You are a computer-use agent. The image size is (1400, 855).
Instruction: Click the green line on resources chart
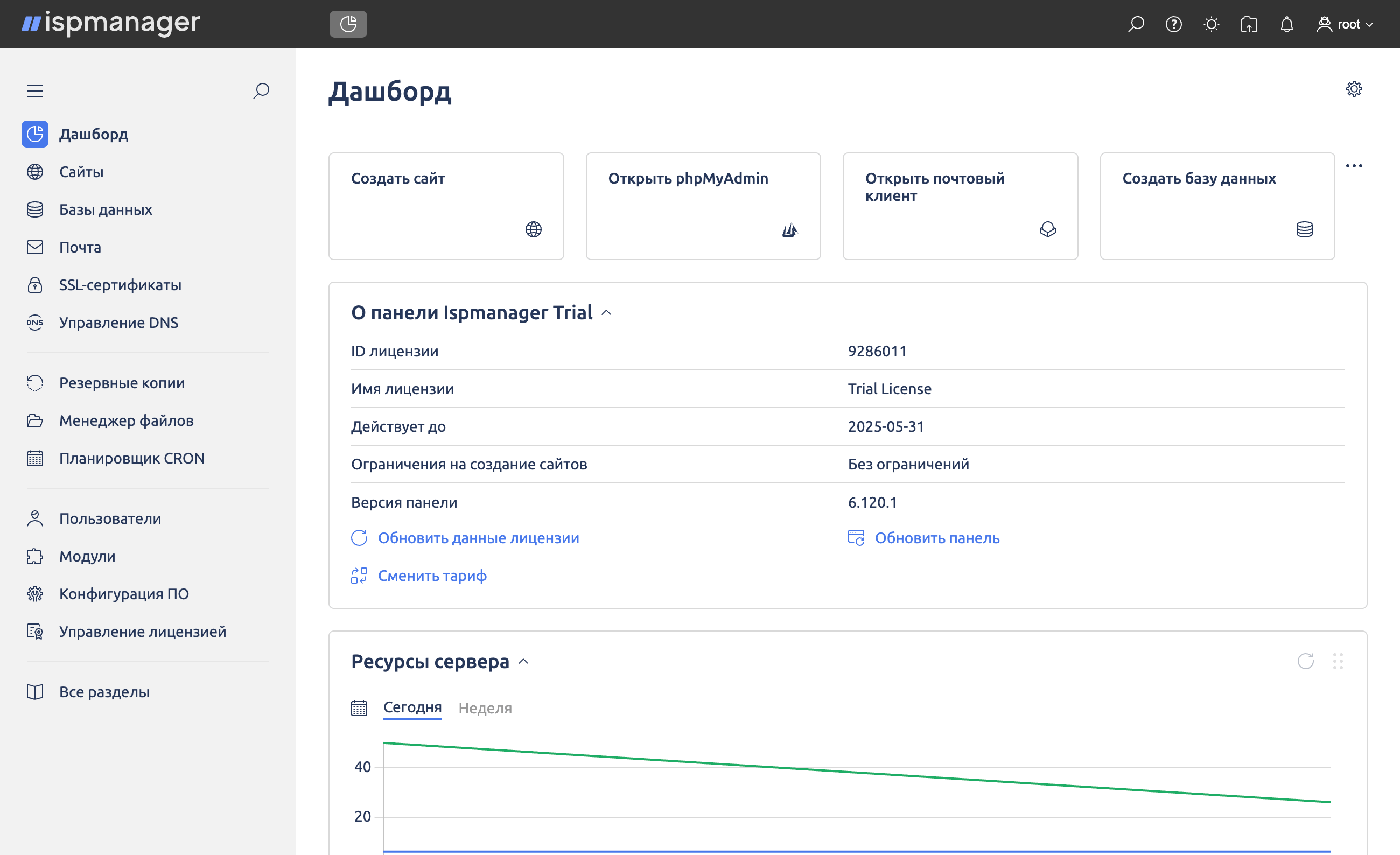click(x=857, y=772)
